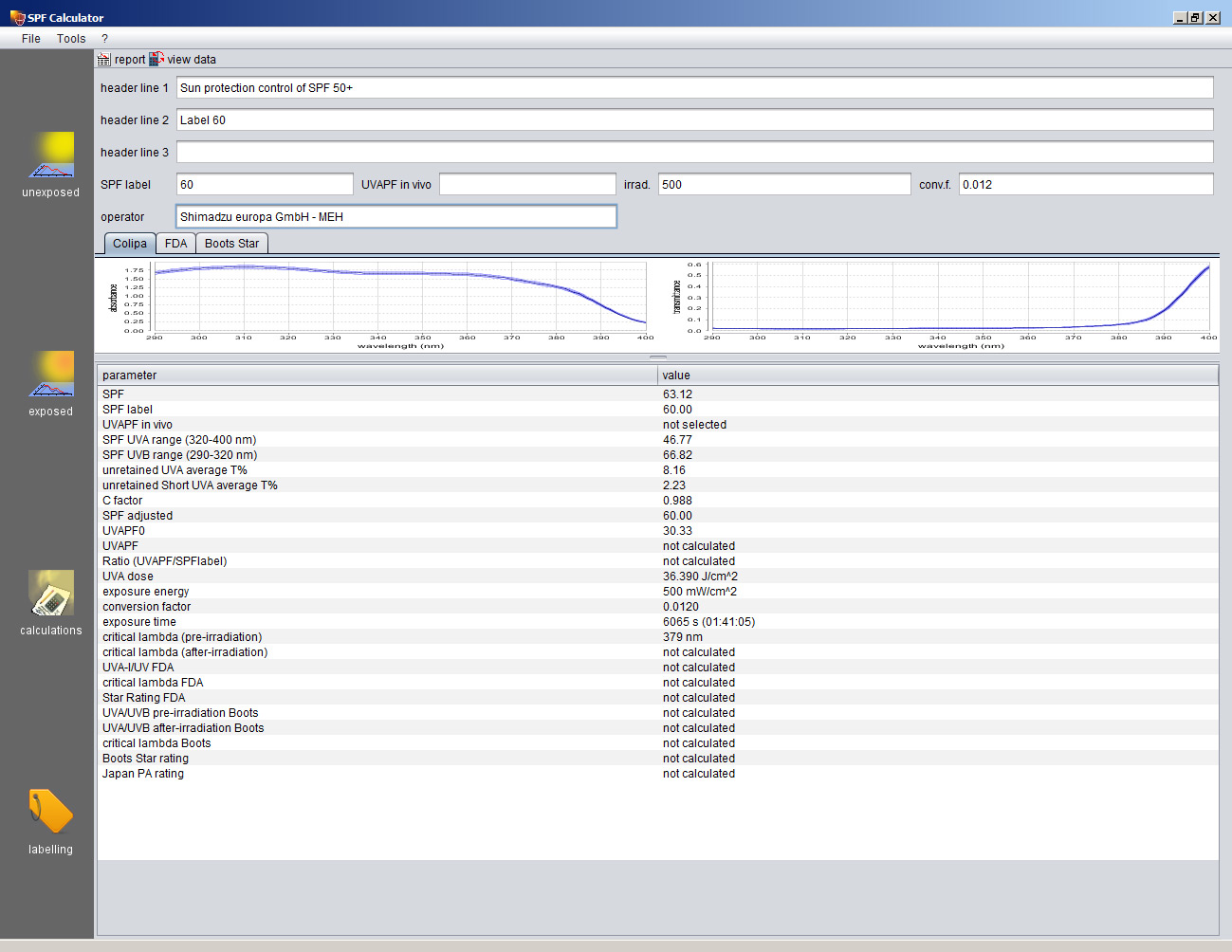Select the UVAPF0 row

pos(657,531)
